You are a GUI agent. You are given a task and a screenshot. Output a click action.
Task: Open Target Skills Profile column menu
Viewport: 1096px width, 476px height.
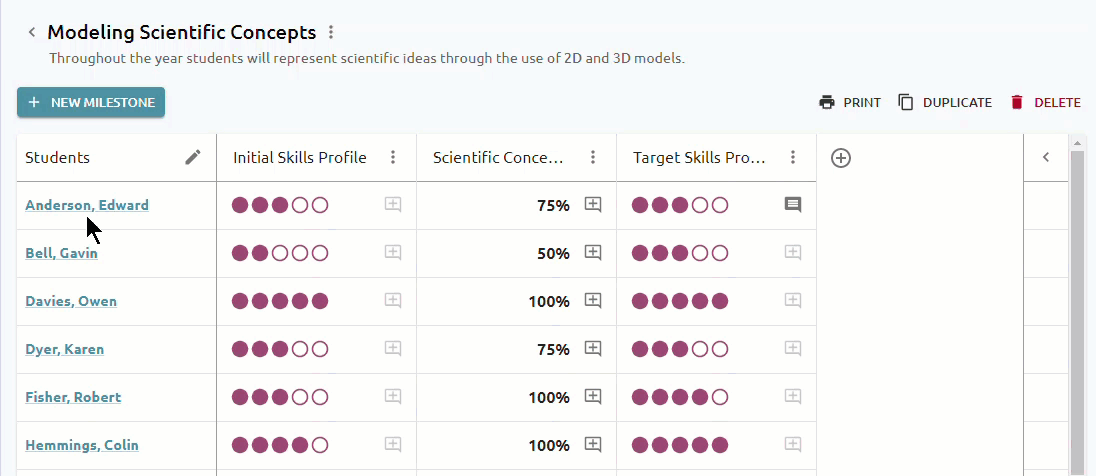[793, 157]
